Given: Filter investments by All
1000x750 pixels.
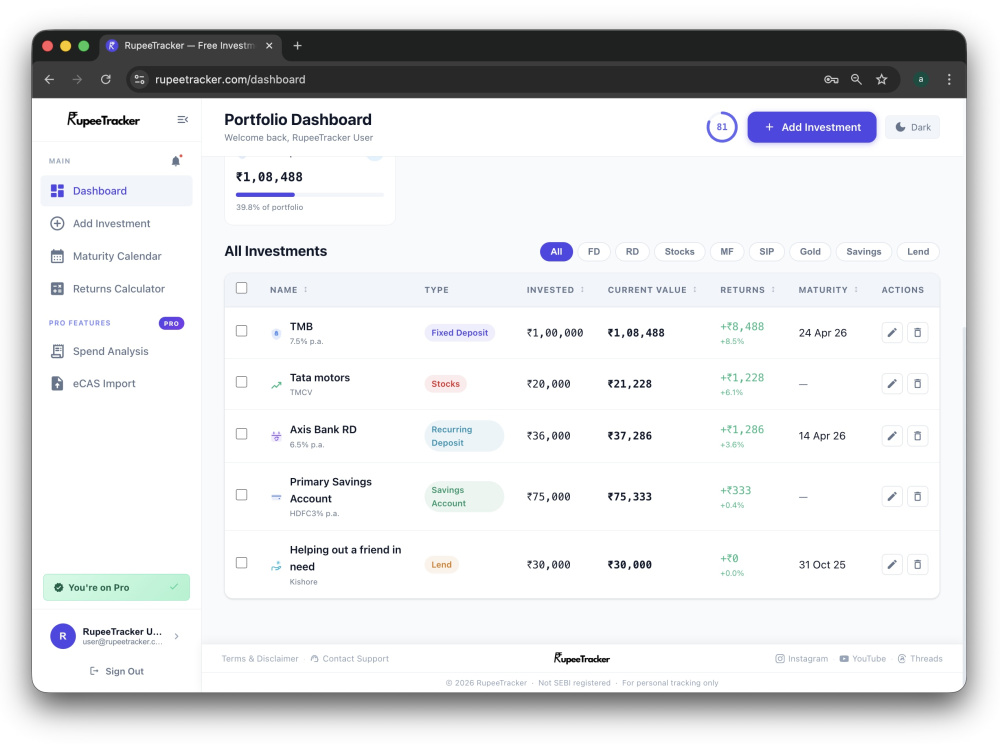Looking at the screenshot, I should click(x=556, y=251).
